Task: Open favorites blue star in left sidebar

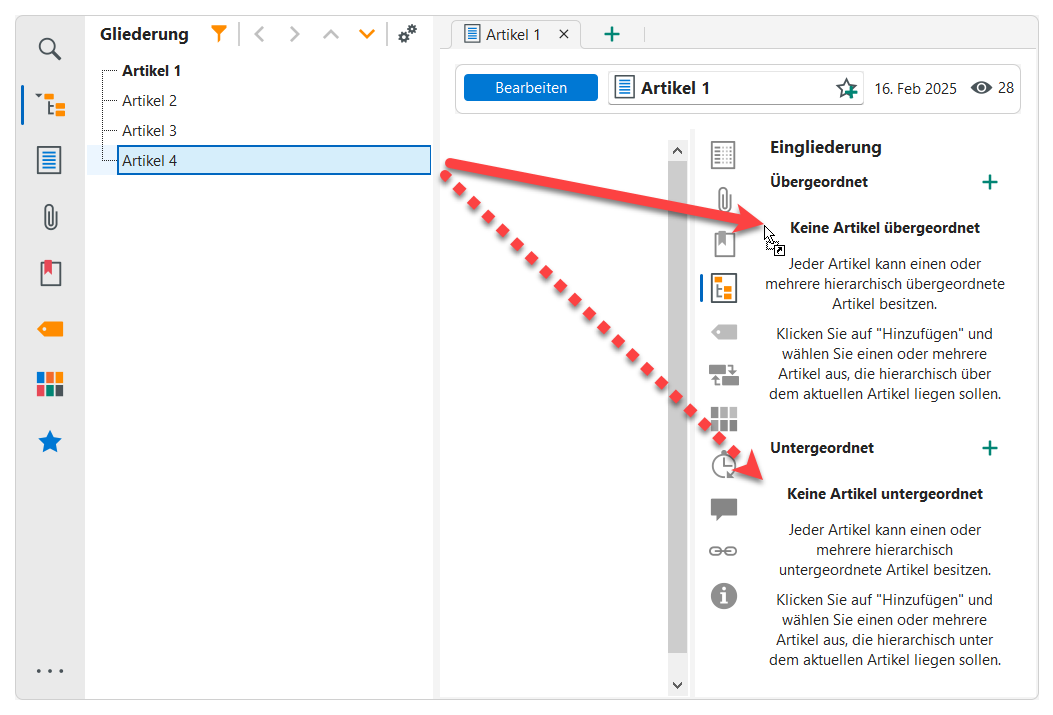Action: pyautogui.click(x=50, y=442)
